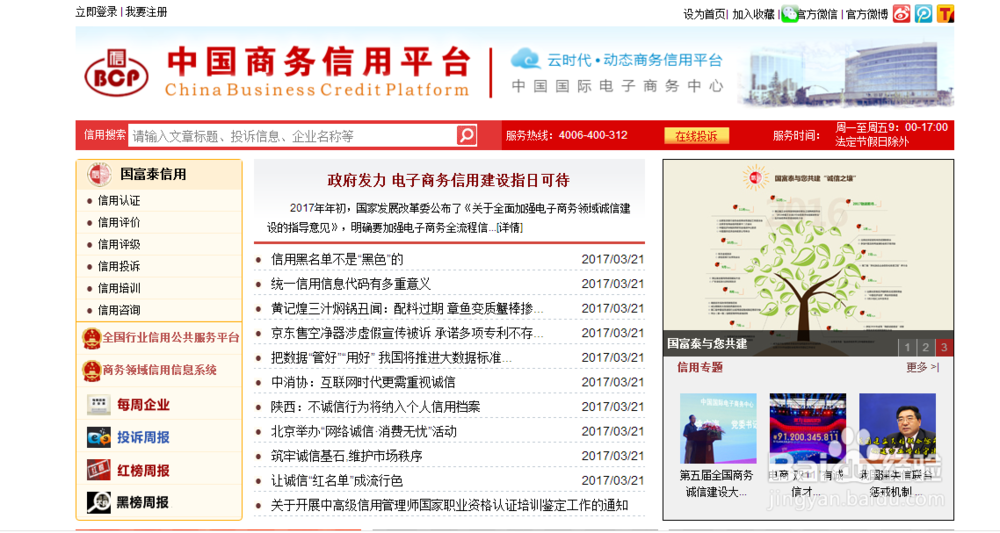This screenshot has width=1000, height=533.
Task: Open the 立即登录 link
Action: click(96, 12)
